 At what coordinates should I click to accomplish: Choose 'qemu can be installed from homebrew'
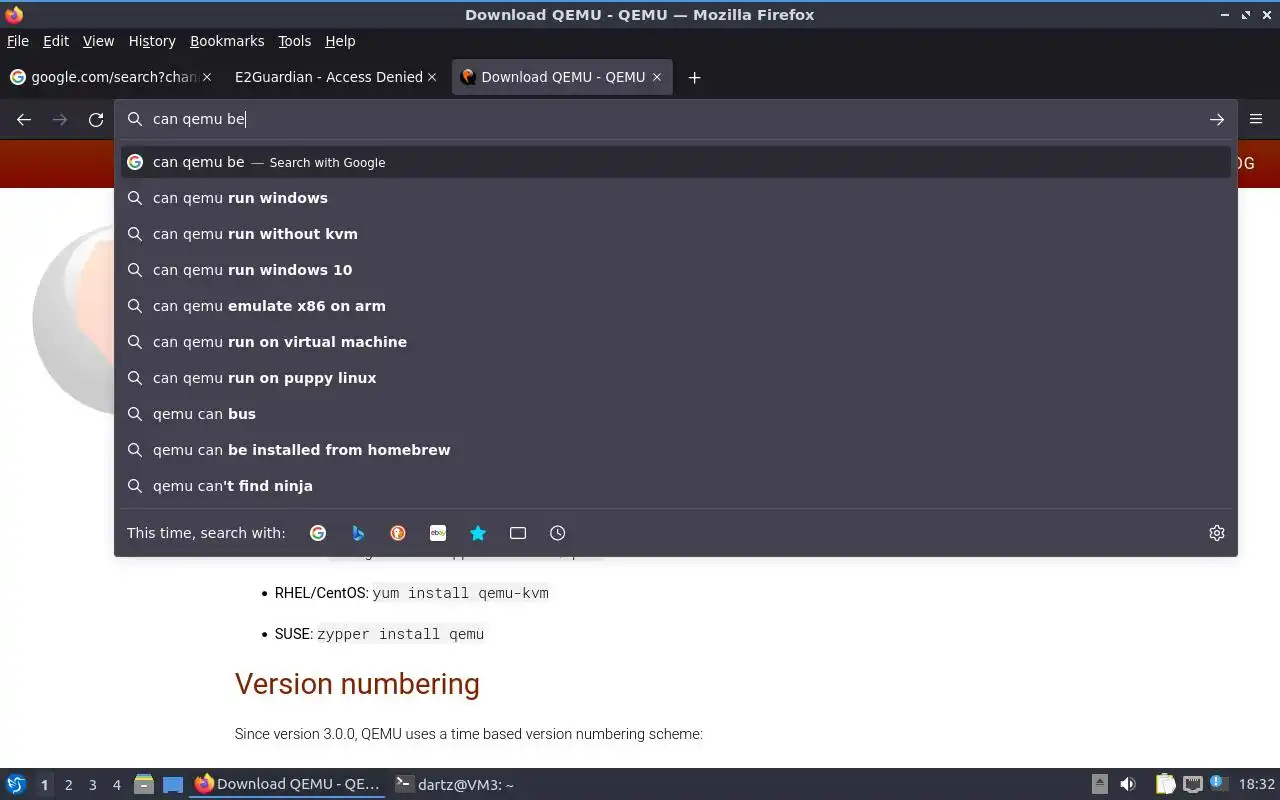tap(676, 450)
